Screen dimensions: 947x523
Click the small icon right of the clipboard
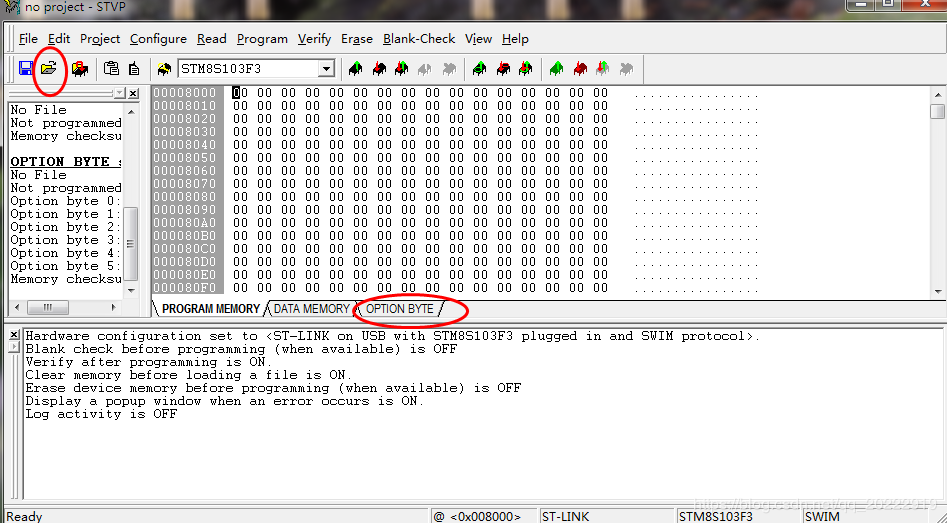(x=134, y=69)
